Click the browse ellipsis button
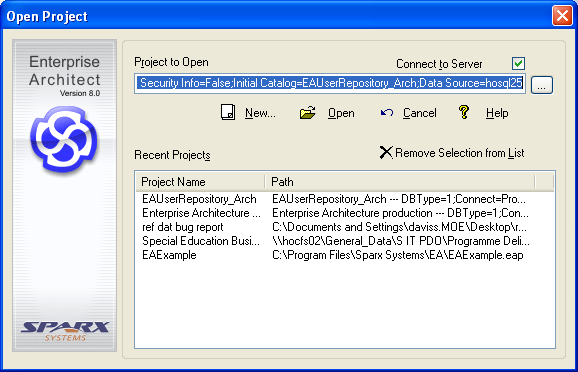578x372 pixels. coord(542,85)
